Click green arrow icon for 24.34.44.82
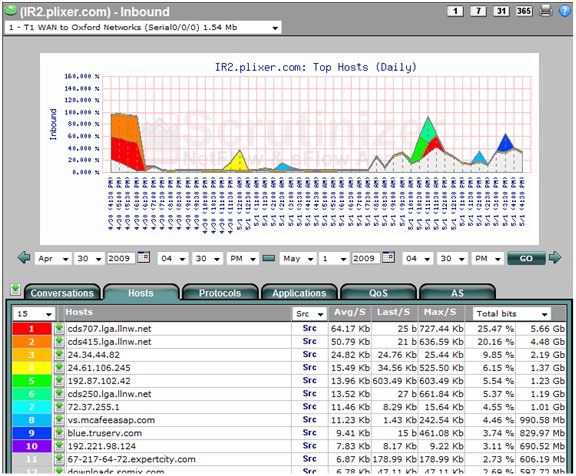The height and width of the screenshot is (476, 576). (59, 355)
